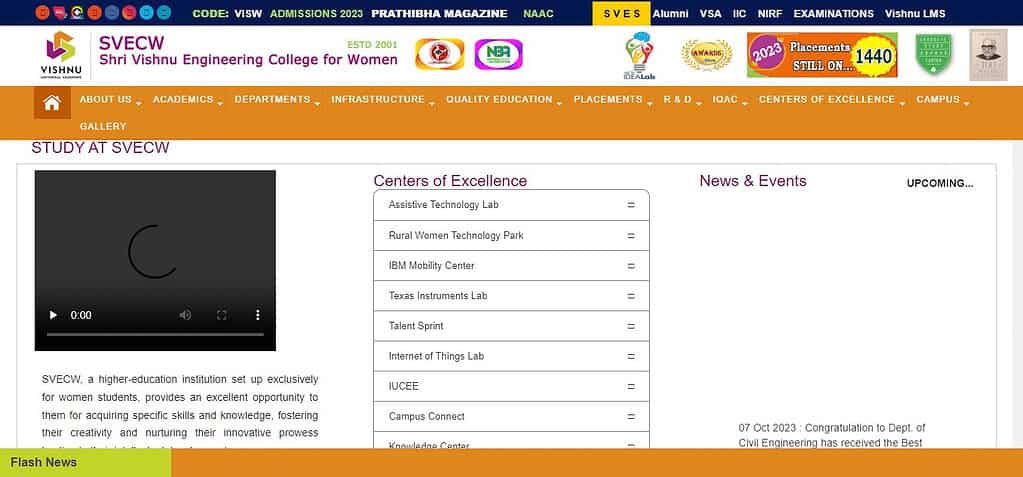1023x477 pixels.
Task: Open the video's three-dot options menu
Action: tap(258, 315)
